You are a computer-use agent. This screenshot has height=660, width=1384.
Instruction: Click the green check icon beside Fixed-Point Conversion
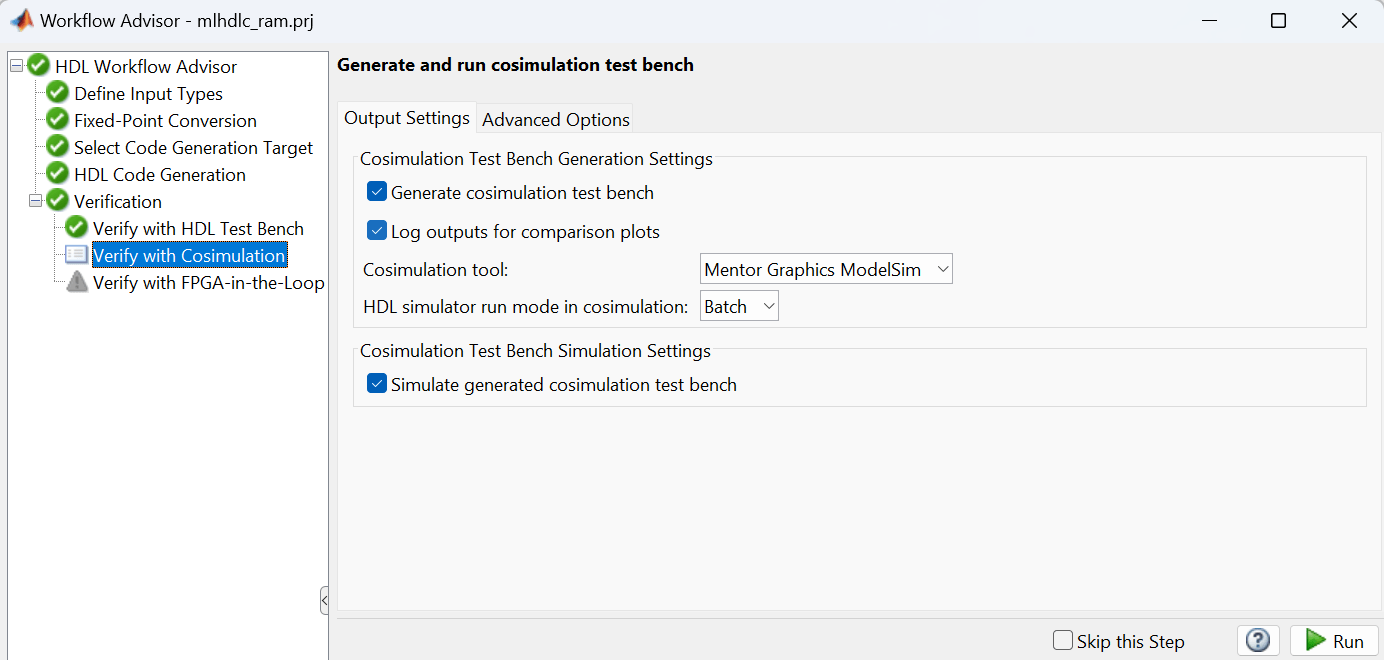57,121
